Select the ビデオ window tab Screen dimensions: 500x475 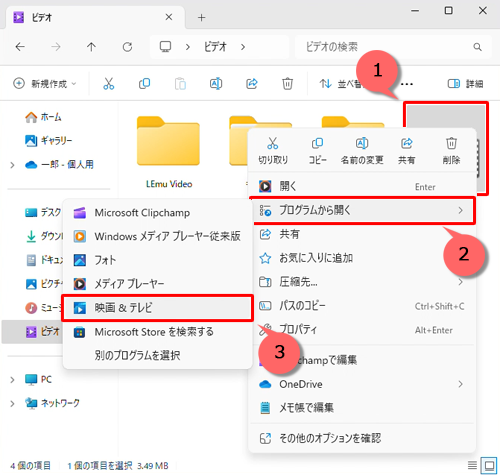(x=95, y=17)
